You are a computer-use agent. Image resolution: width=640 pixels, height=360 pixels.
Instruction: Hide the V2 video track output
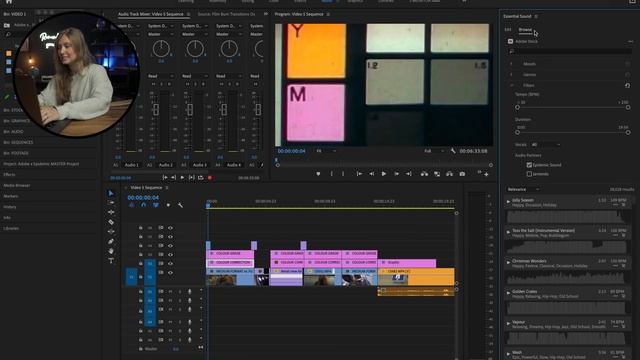tap(171, 263)
